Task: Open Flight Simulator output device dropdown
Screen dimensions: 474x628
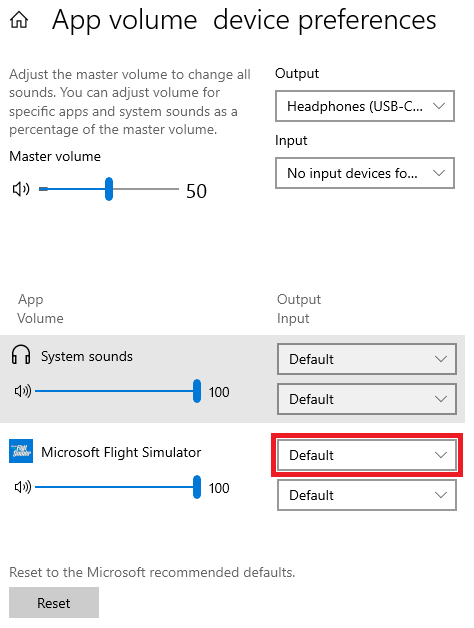Action: (x=367, y=455)
